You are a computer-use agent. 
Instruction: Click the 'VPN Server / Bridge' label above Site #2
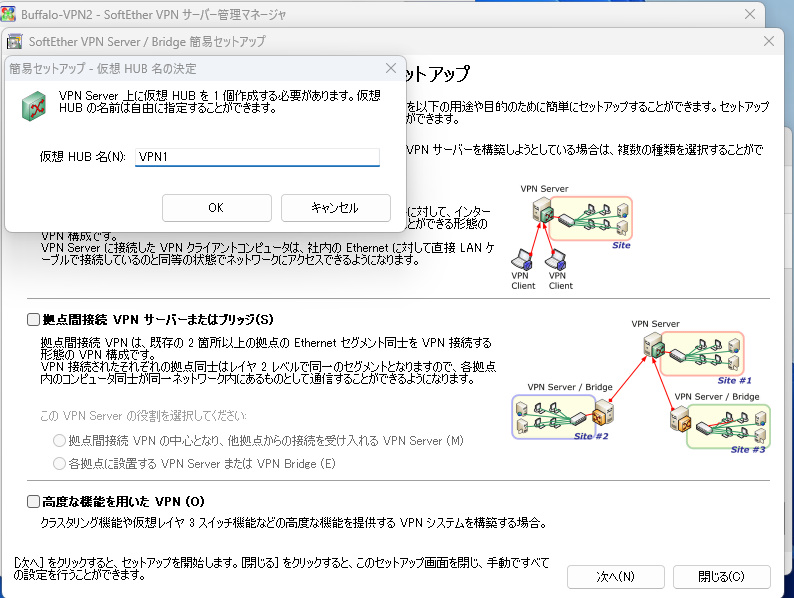[x=570, y=387]
